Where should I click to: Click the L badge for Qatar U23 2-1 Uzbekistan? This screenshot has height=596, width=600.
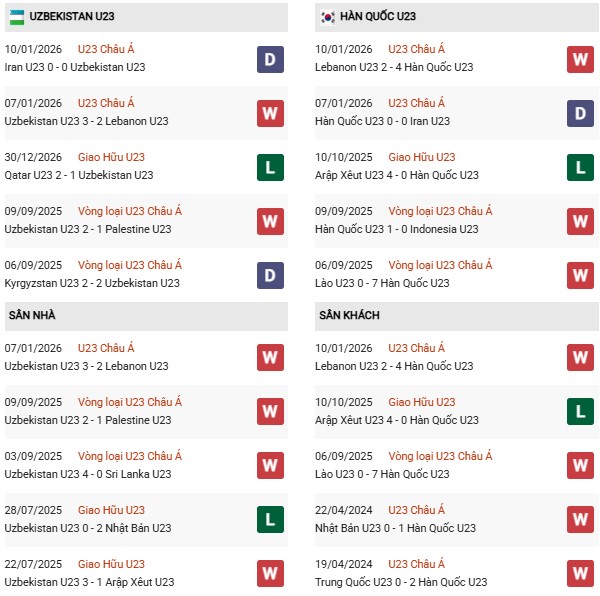click(x=268, y=167)
